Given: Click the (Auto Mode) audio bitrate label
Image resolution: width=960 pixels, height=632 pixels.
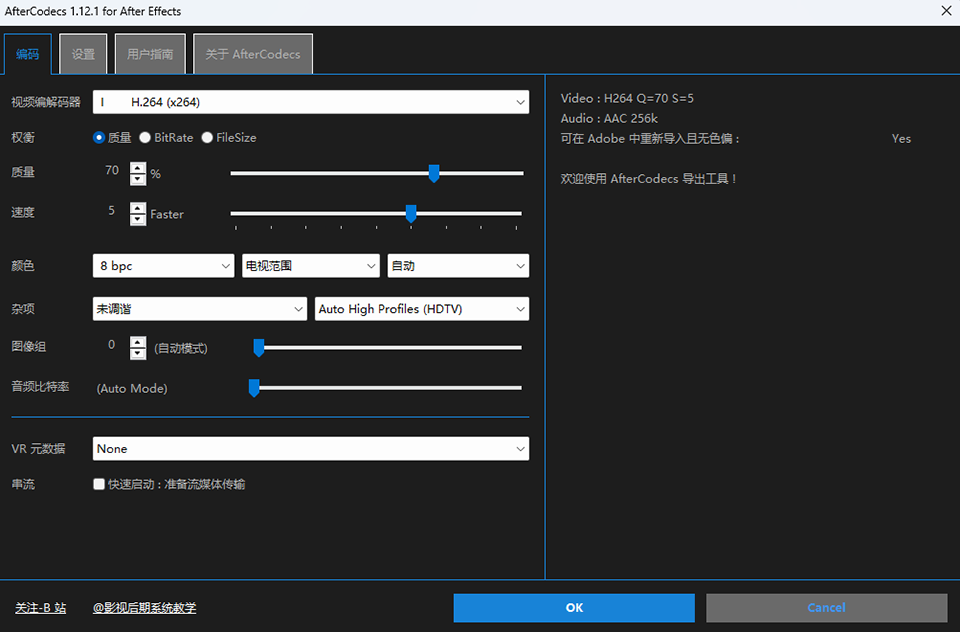Looking at the screenshot, I should click(132, 388).
